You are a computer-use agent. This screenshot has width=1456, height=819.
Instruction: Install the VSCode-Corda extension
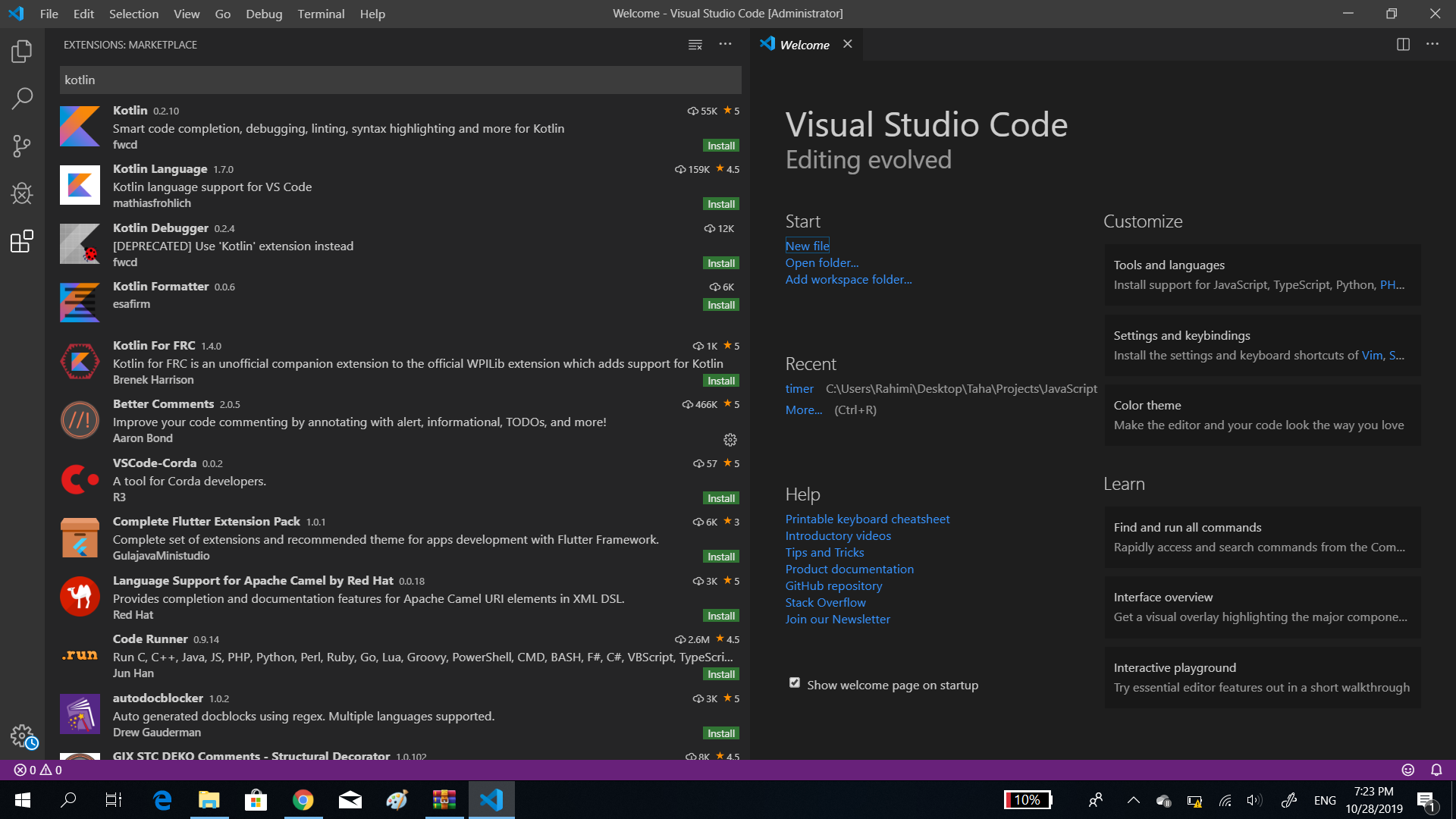721,498
